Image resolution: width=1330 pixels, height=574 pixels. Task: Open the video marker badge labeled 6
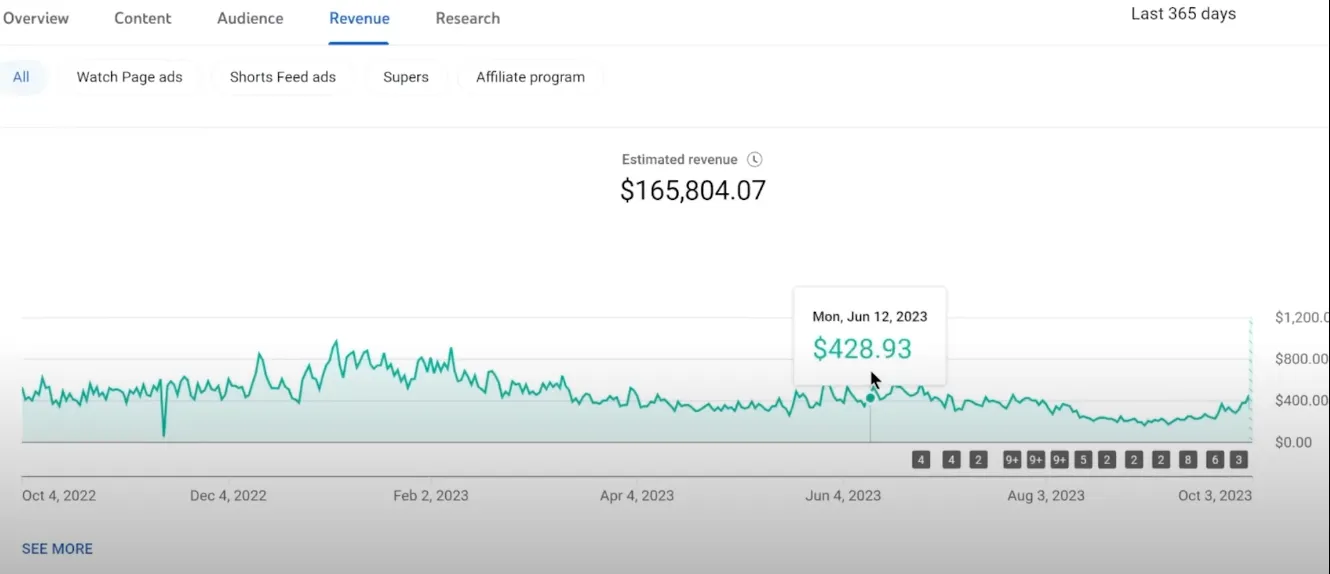click(1215, 460)
